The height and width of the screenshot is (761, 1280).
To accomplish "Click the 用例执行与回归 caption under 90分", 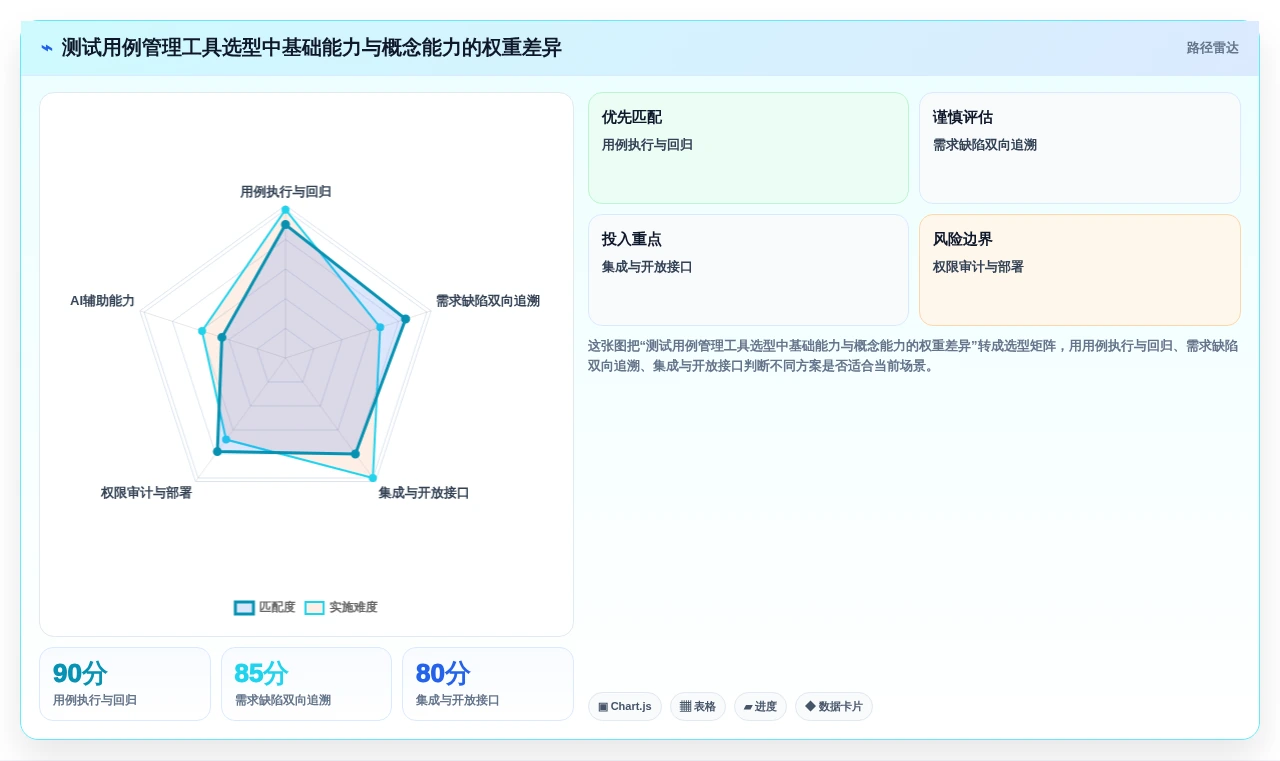I will pyautogui.click(x=95, y=700).
